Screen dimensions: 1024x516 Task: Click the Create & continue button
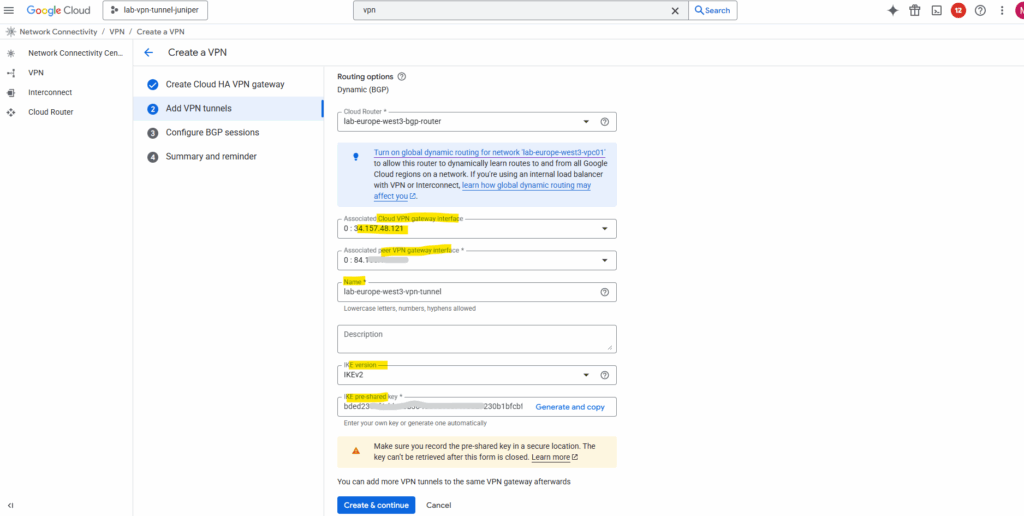376,505
